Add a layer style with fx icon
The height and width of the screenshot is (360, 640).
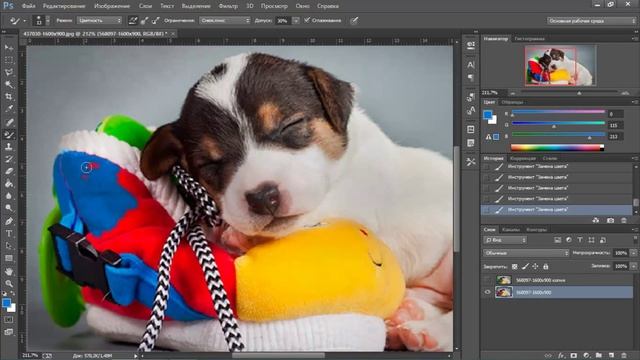pyautogui.click(x=561, y=356)
